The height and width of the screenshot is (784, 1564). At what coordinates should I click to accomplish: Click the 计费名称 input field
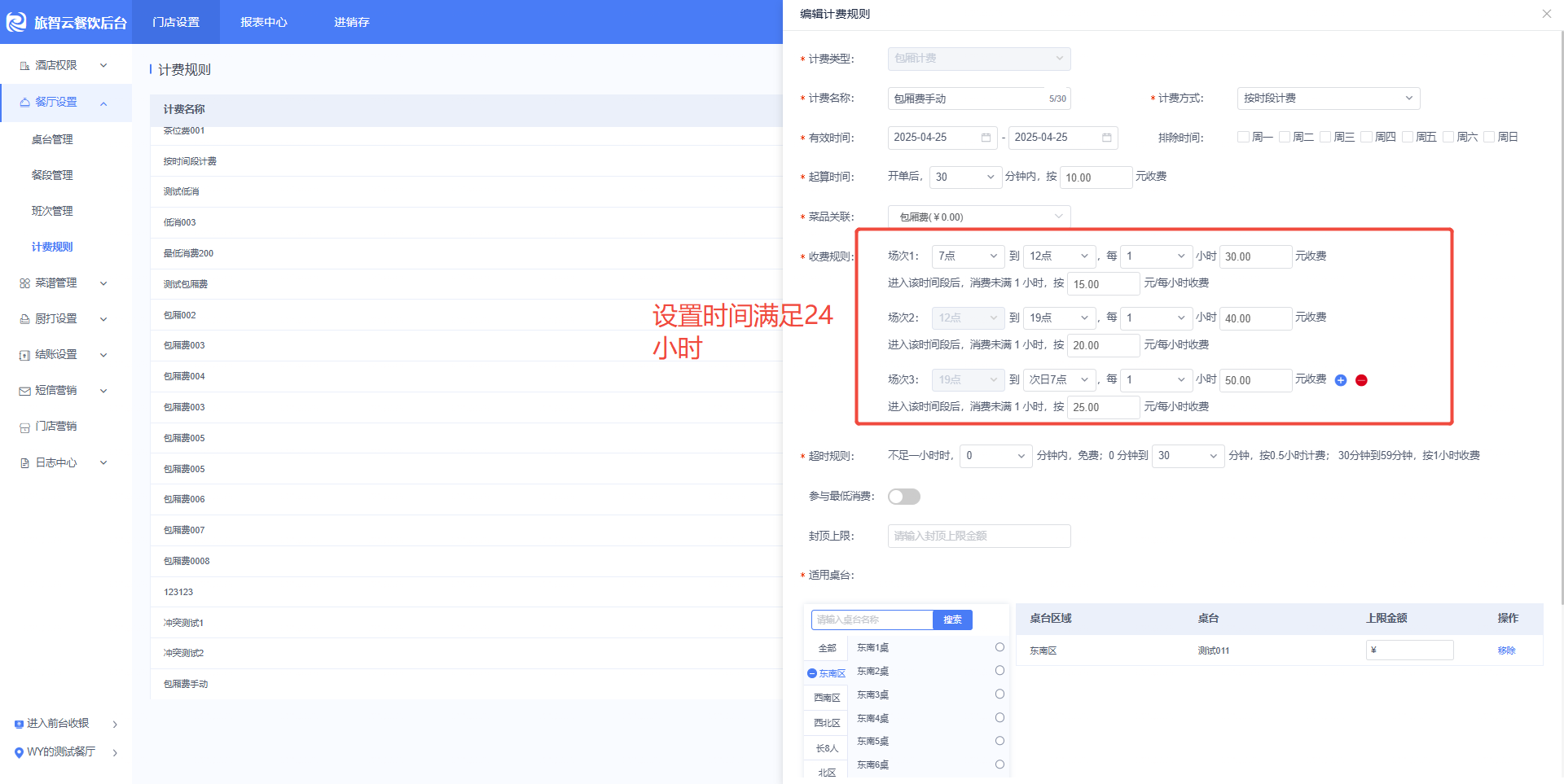click(x=979, y=99)
